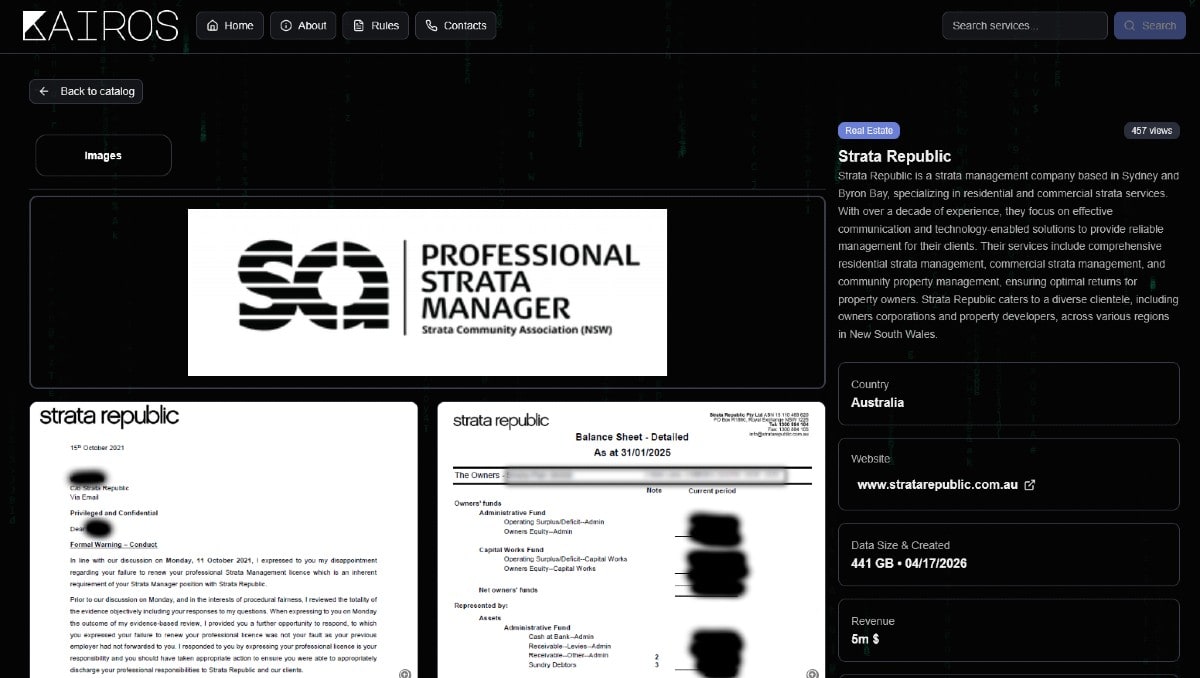Click the zoom icon on Balance Sheet image
Image resolution: width=1200 pixels, height=678 pixels.
pos(813,674)
